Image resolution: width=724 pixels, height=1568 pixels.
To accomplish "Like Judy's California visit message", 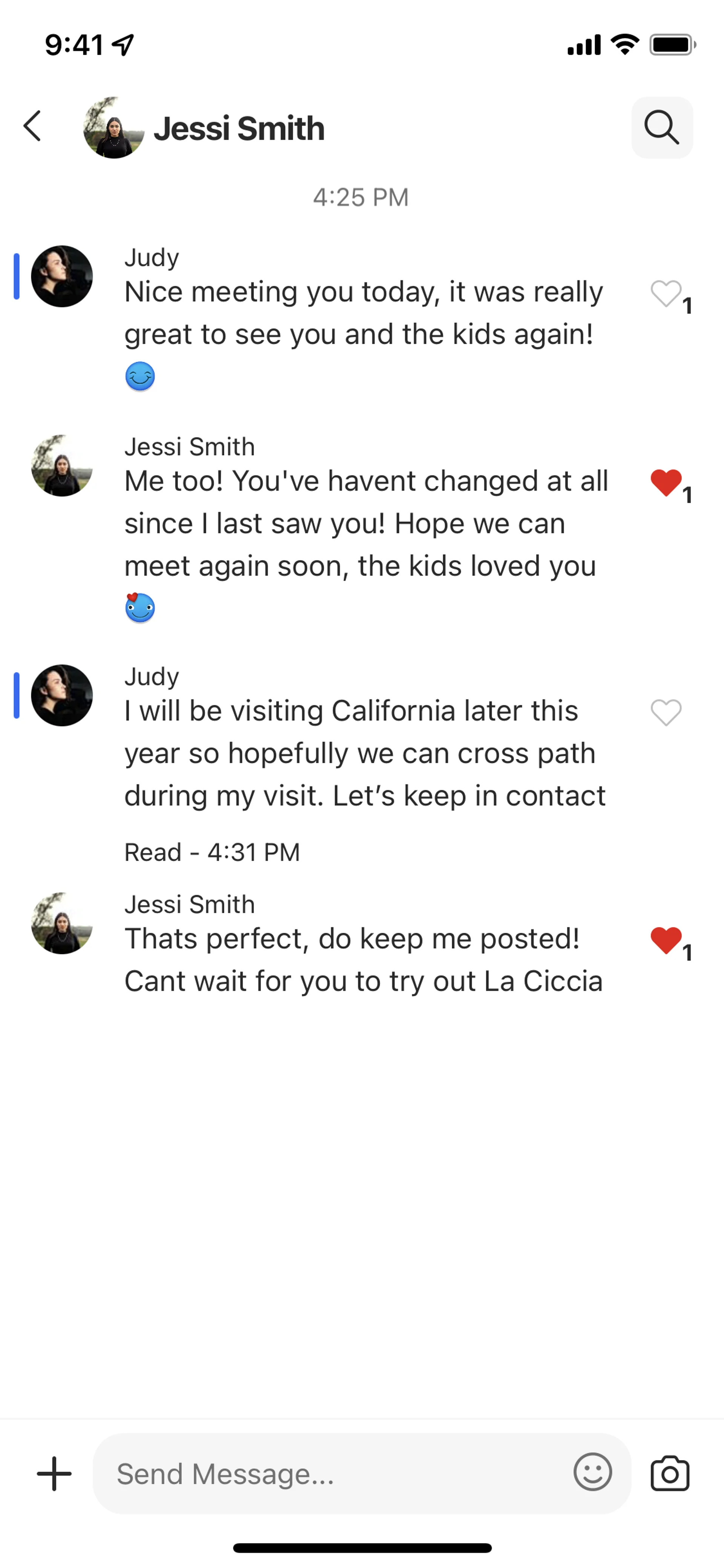I will click(666, 713).
